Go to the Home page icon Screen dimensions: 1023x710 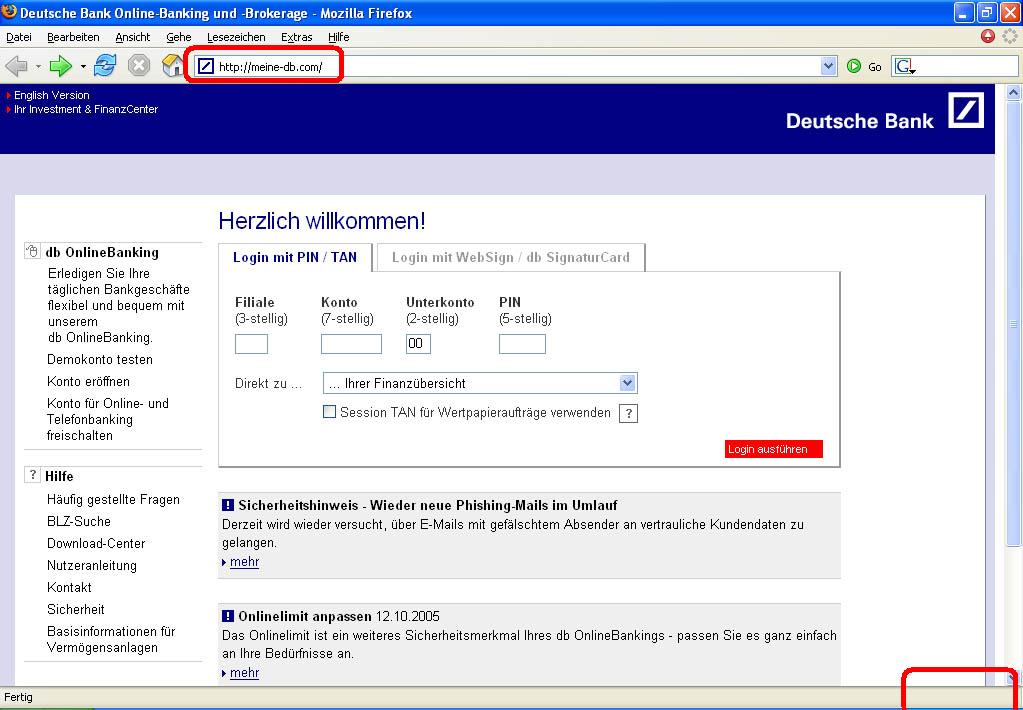click(x=173, y=66)
